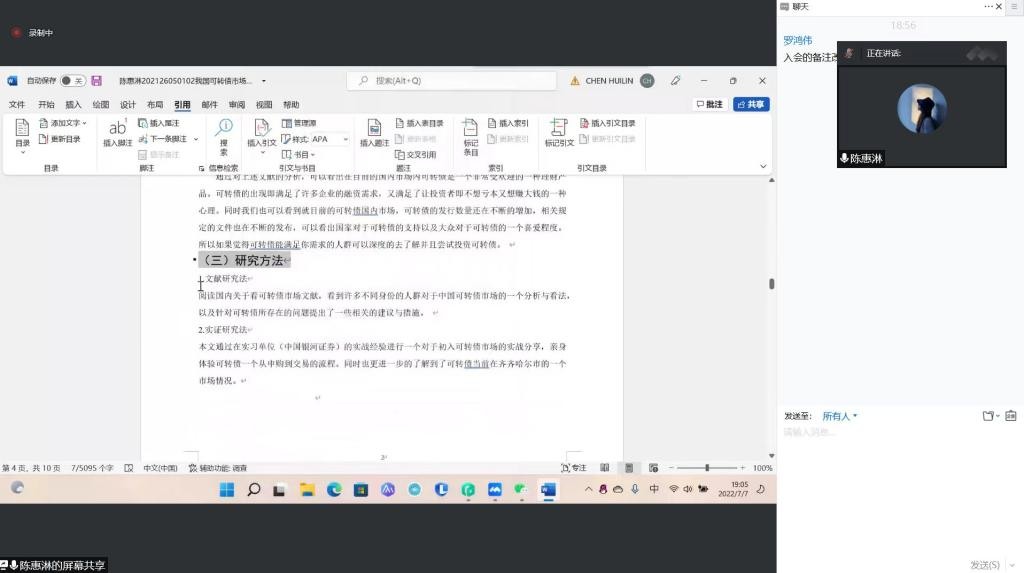
Task: Open Microsoft Edge from the taskbar
Action: coord(334,489)
